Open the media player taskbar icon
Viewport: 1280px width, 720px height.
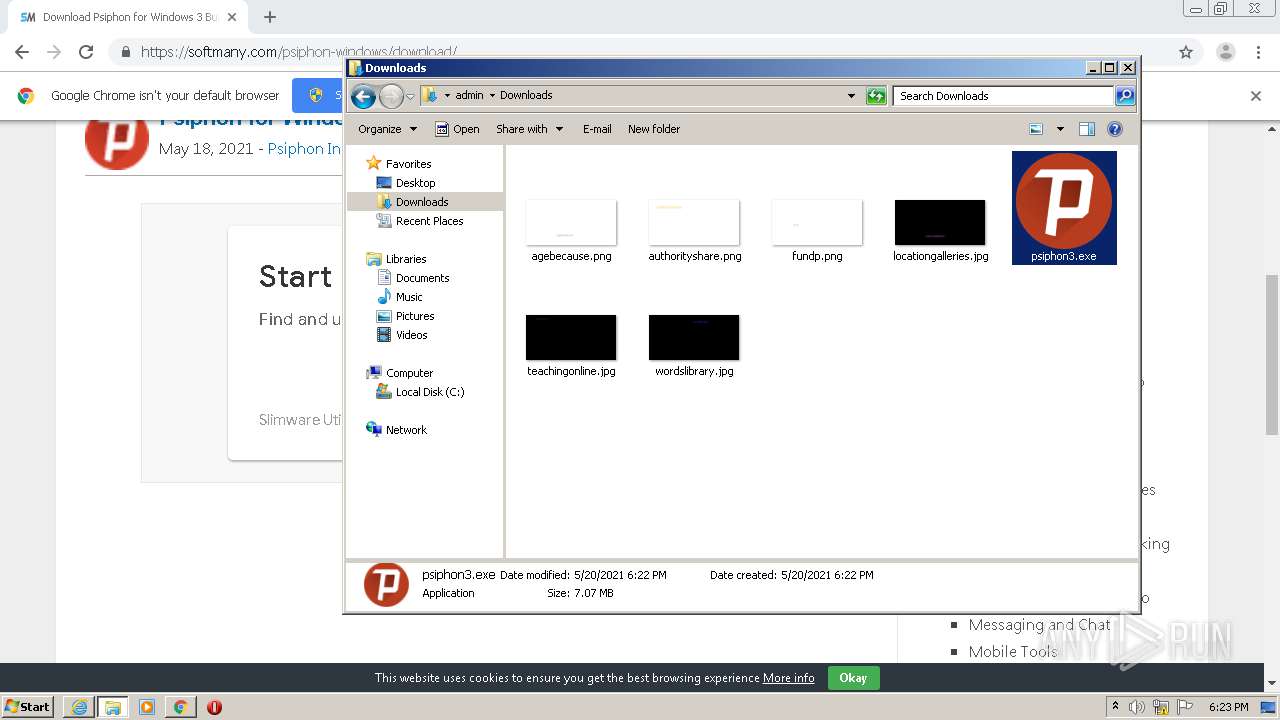point(147,707)
